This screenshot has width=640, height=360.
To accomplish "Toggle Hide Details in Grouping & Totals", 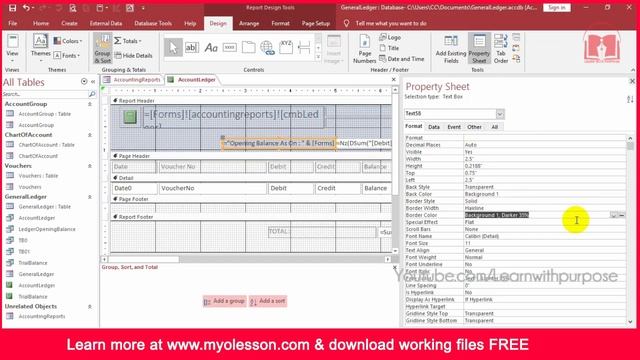I will pos(134,56).
